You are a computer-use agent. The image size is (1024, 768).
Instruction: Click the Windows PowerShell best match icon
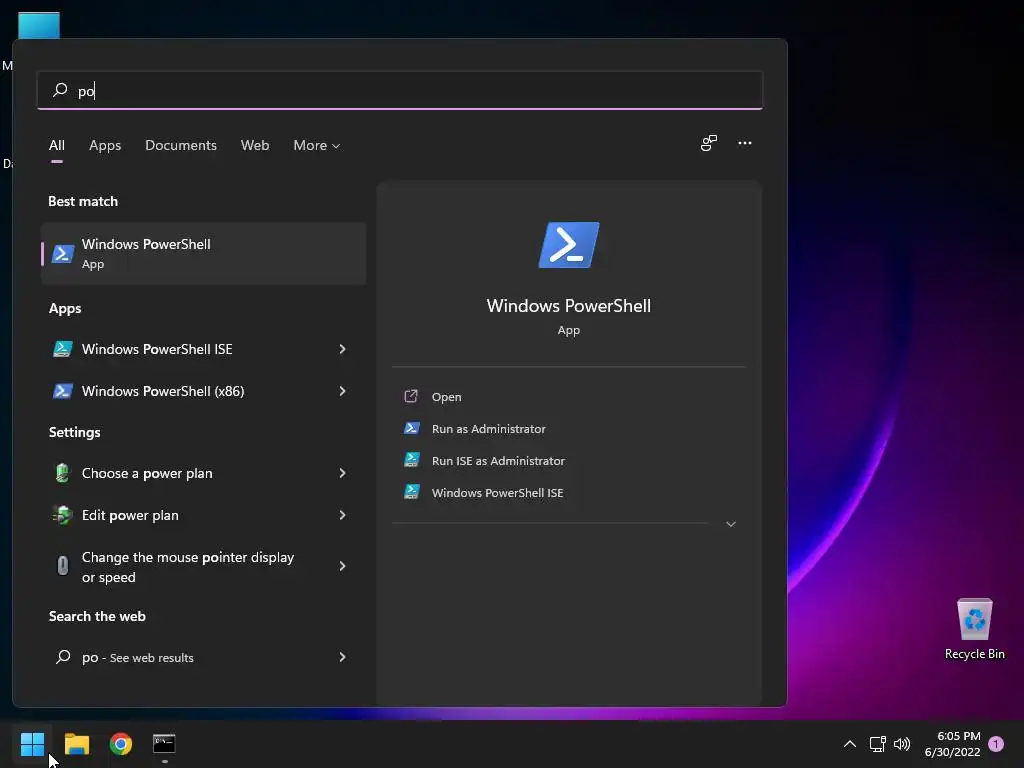pos(63,253)
